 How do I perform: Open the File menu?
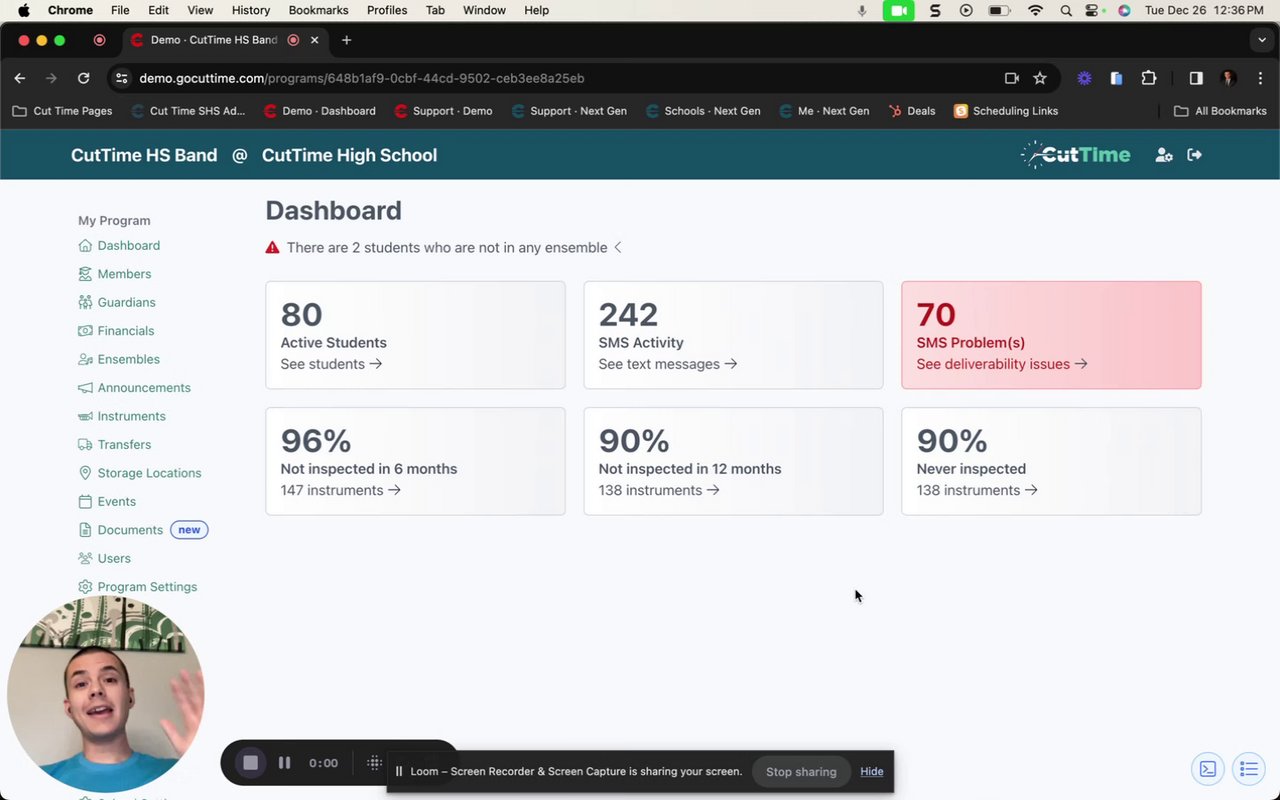[x=120, y=10]
